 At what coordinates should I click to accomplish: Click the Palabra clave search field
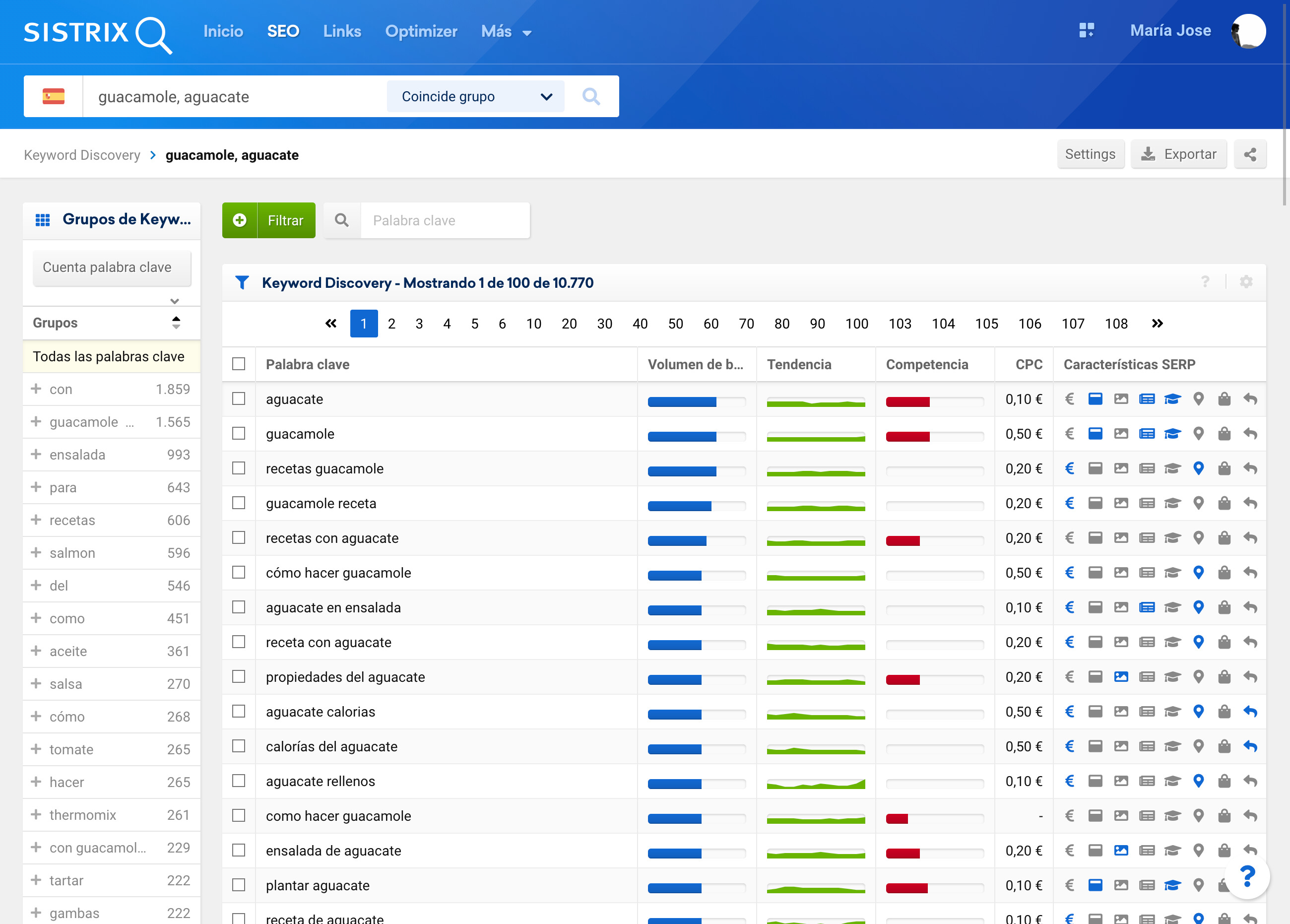click(445, 221)
